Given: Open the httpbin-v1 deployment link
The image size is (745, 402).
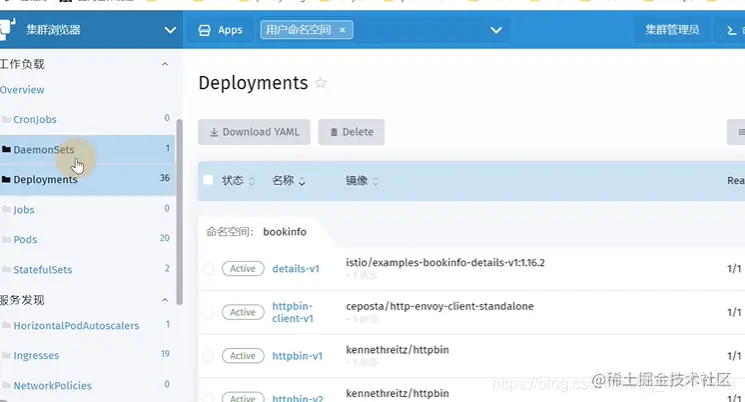Looking at the screenshot, I should pos(297,356).
